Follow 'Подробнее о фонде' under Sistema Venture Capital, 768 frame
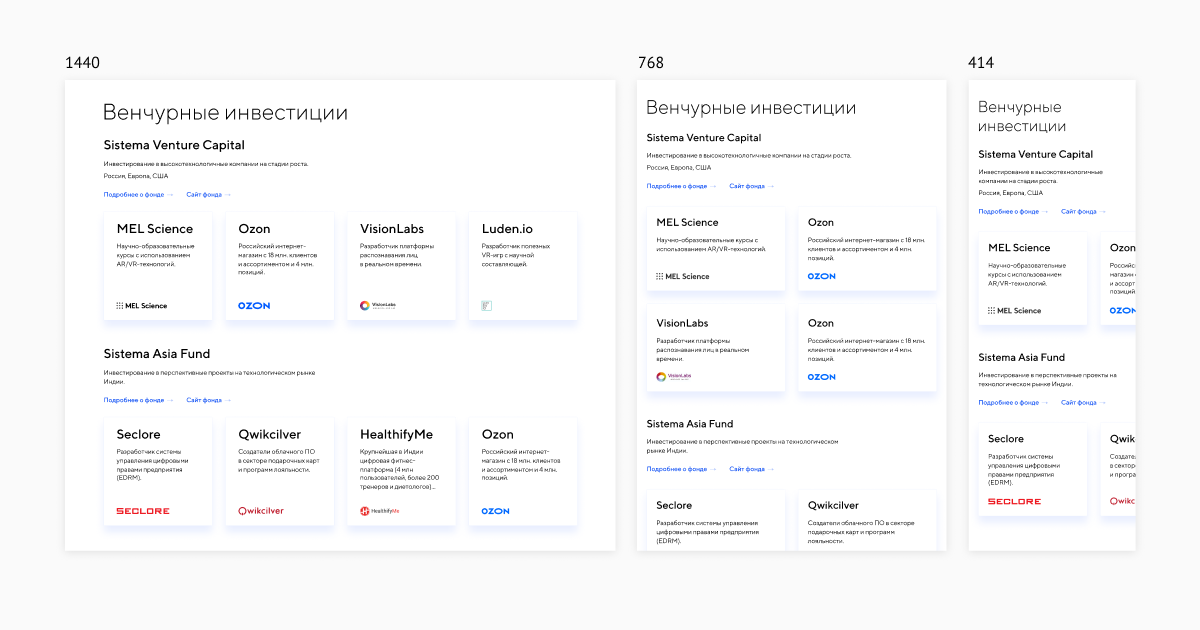Screen dimensions: 1200x630 click(x=682, y=186)
